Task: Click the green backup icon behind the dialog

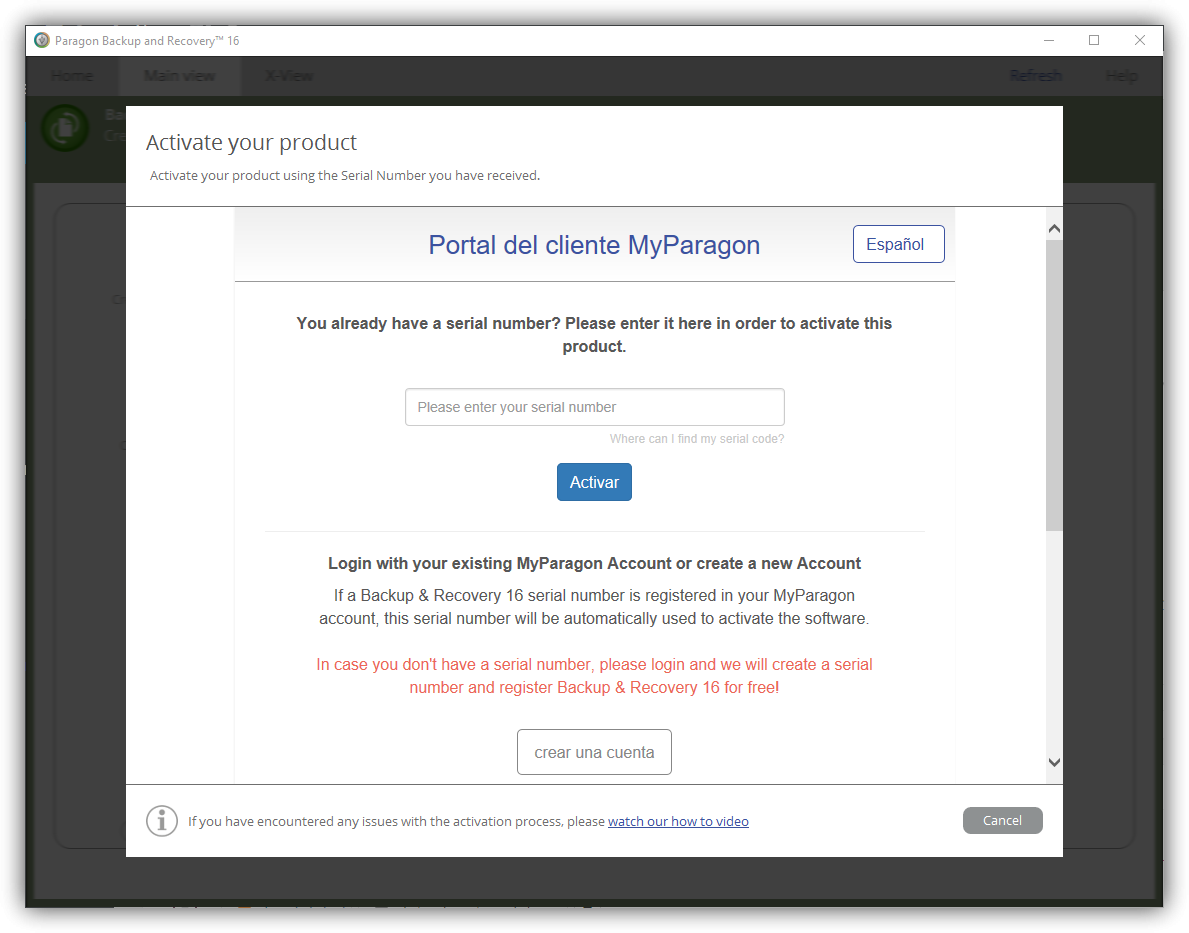Action: [x=65, y=127]
